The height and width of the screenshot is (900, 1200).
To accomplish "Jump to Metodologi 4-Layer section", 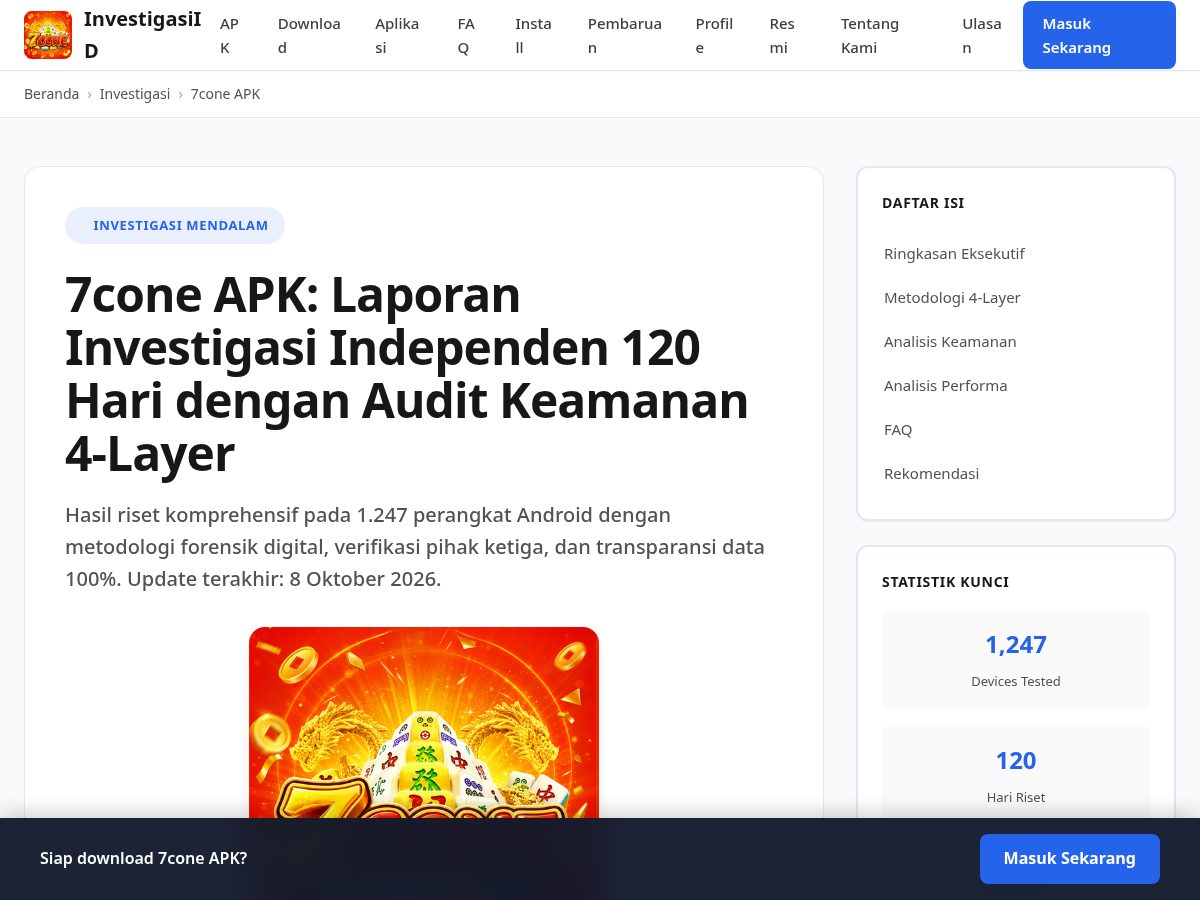I will pyautogui.click(x=952, y=297).
